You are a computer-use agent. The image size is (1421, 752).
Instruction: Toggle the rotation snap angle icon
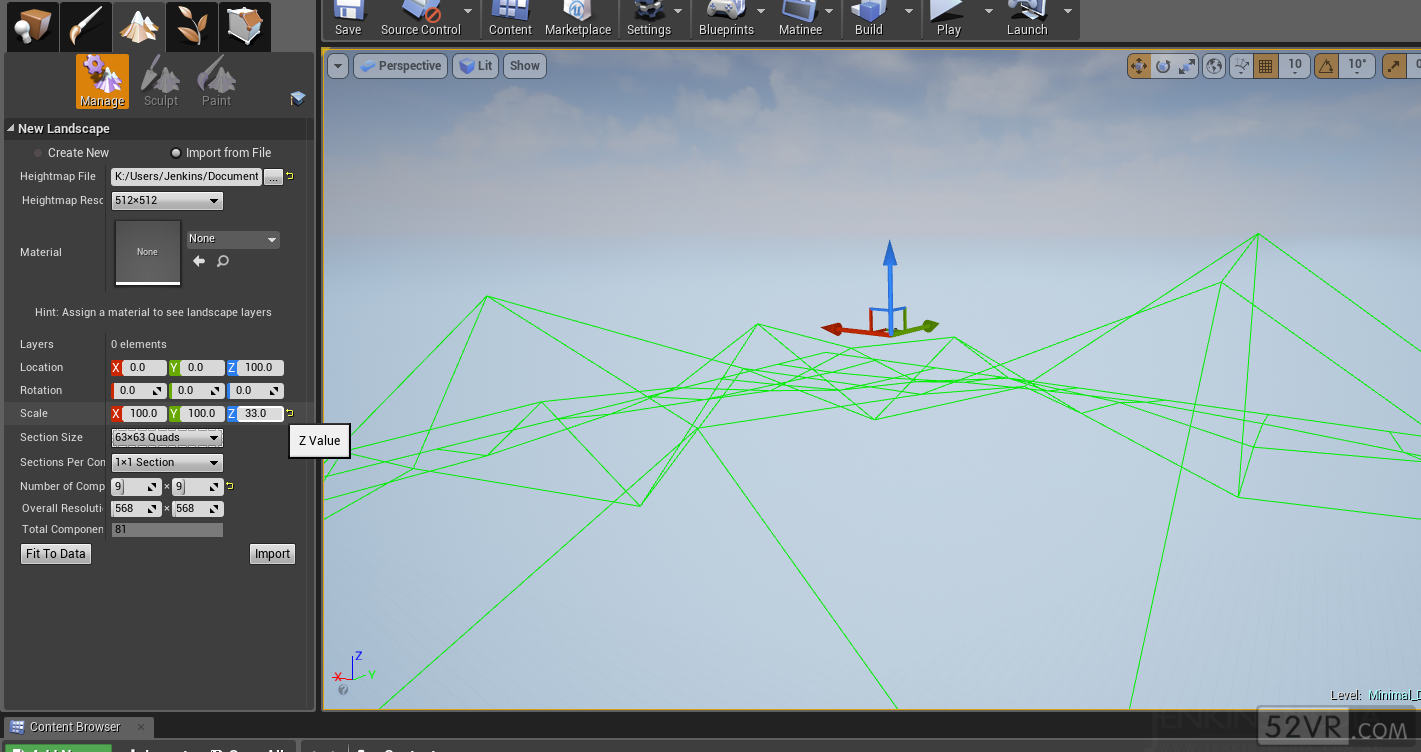point(1326,66)
